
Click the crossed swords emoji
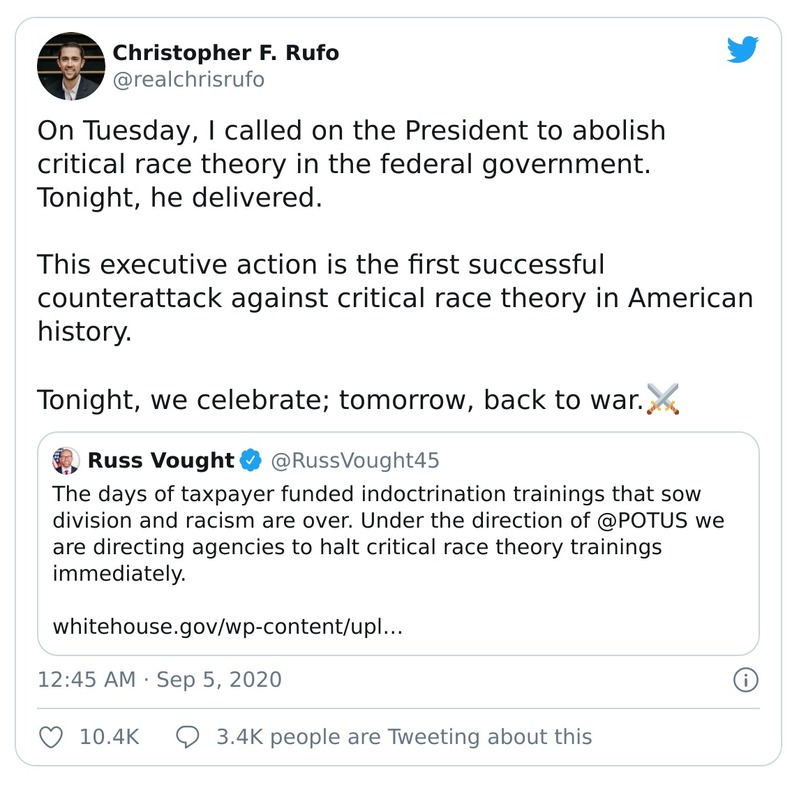point(663,399)
